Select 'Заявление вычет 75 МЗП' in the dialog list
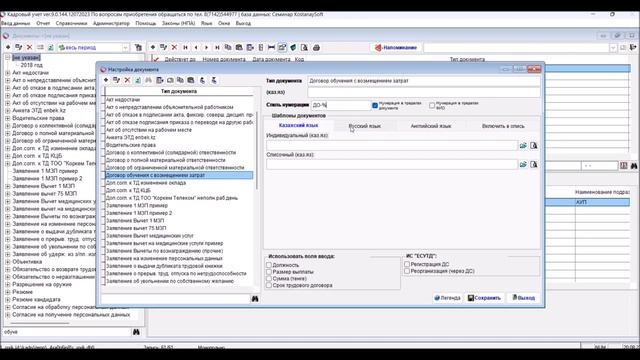Screen dimensions: 640x360 click(x=136, y=228)
